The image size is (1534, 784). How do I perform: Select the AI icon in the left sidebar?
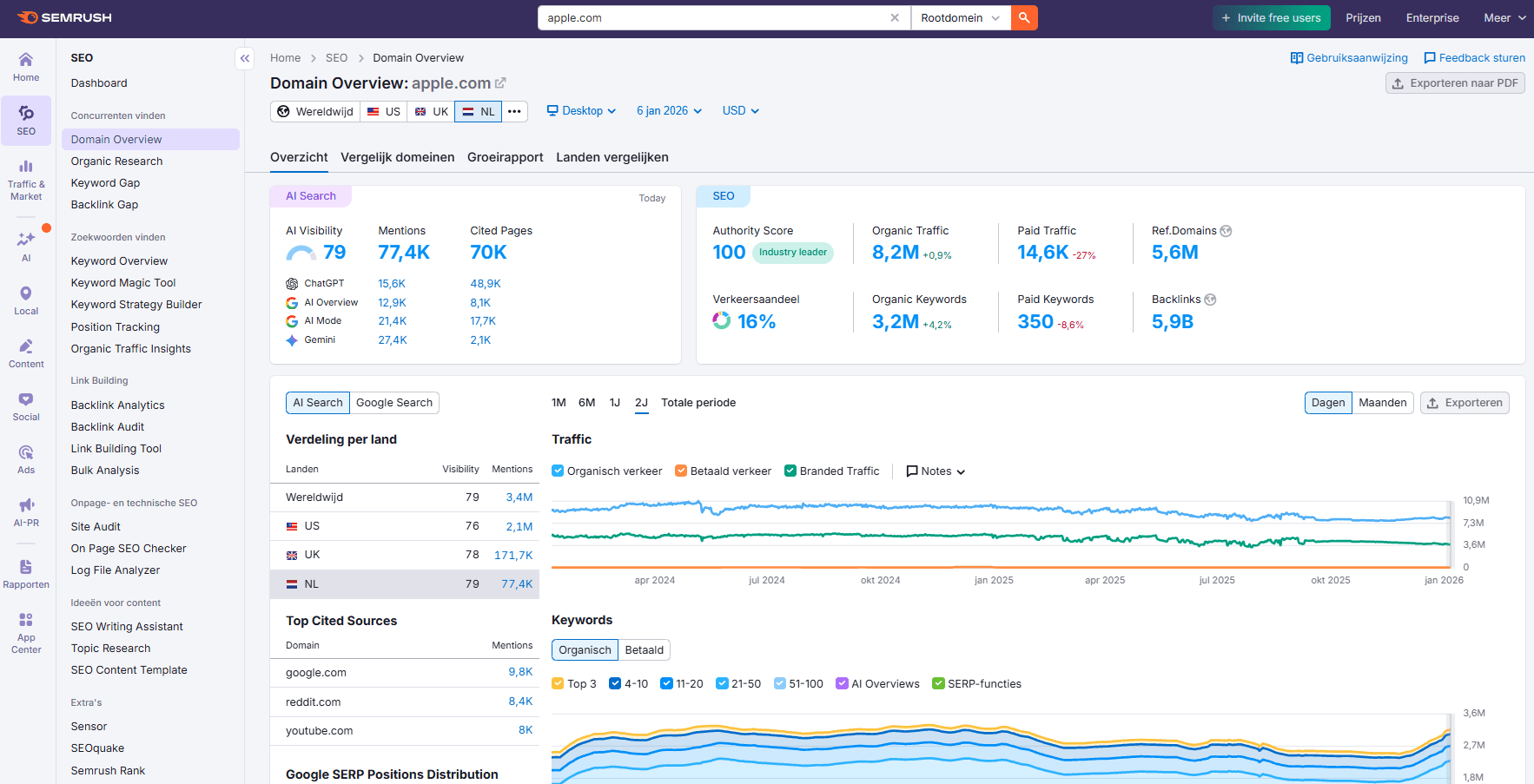pos(26,246)
